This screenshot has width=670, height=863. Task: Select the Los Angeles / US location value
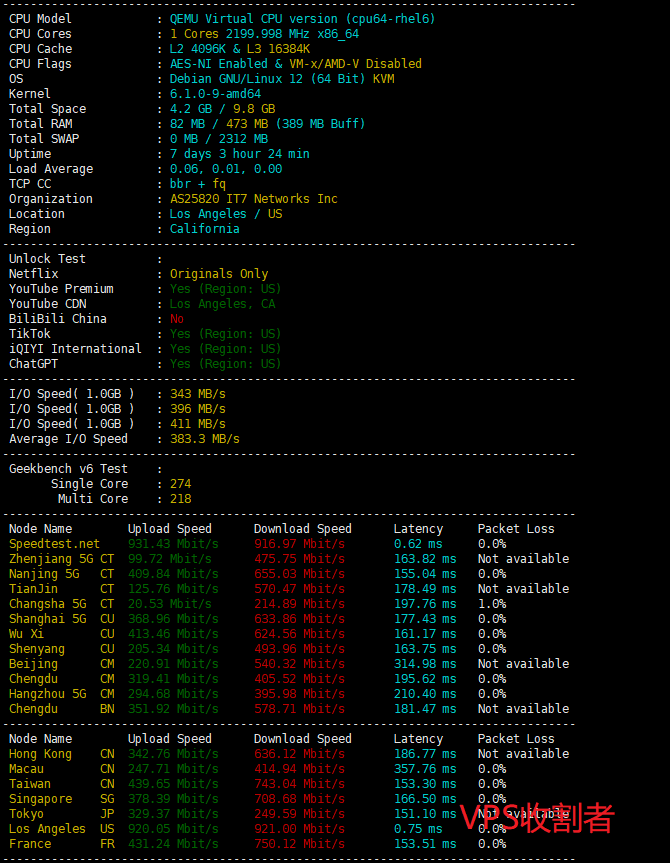[x=225, y=214]
